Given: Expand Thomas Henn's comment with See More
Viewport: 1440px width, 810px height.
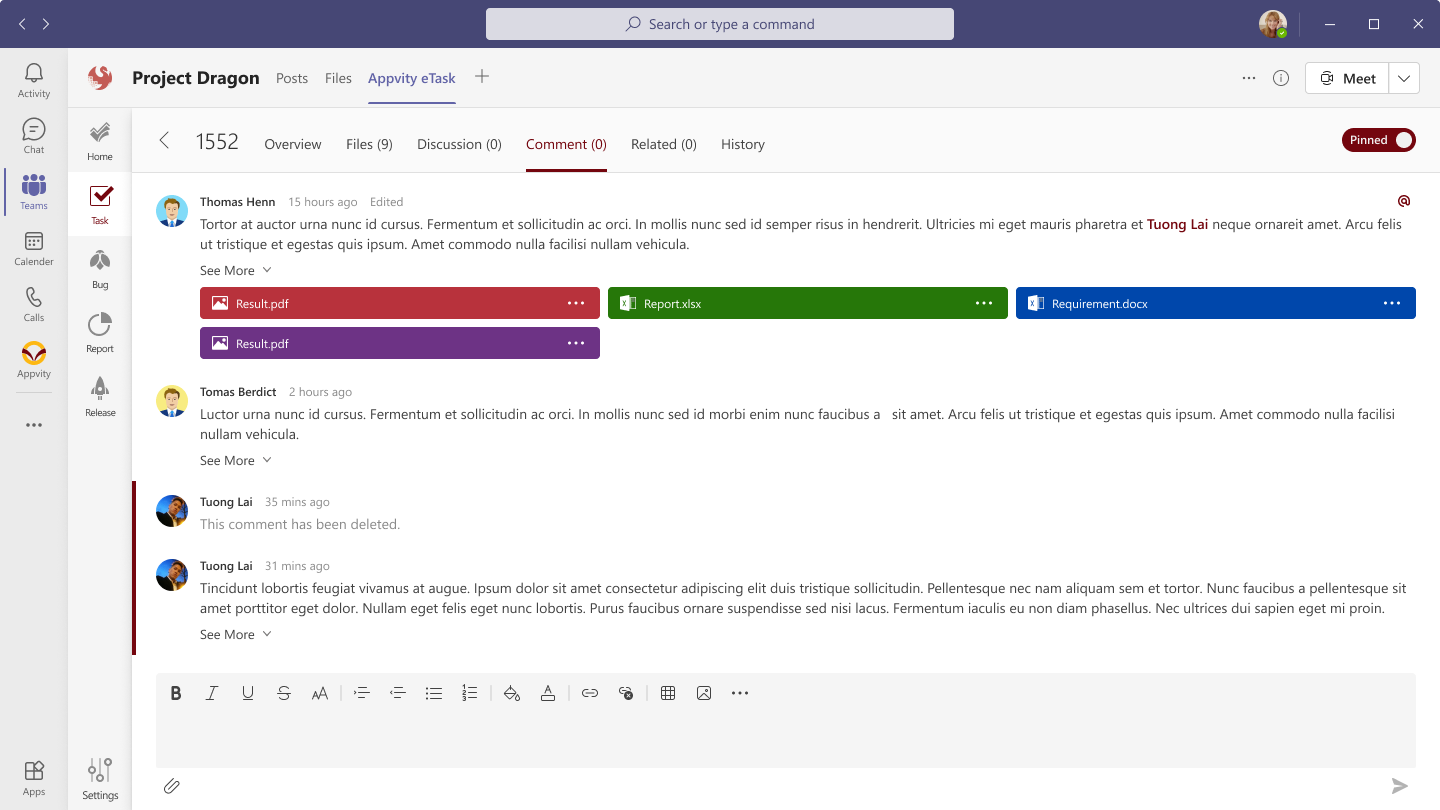Looking at the screenshot, I should pos(228,270).
